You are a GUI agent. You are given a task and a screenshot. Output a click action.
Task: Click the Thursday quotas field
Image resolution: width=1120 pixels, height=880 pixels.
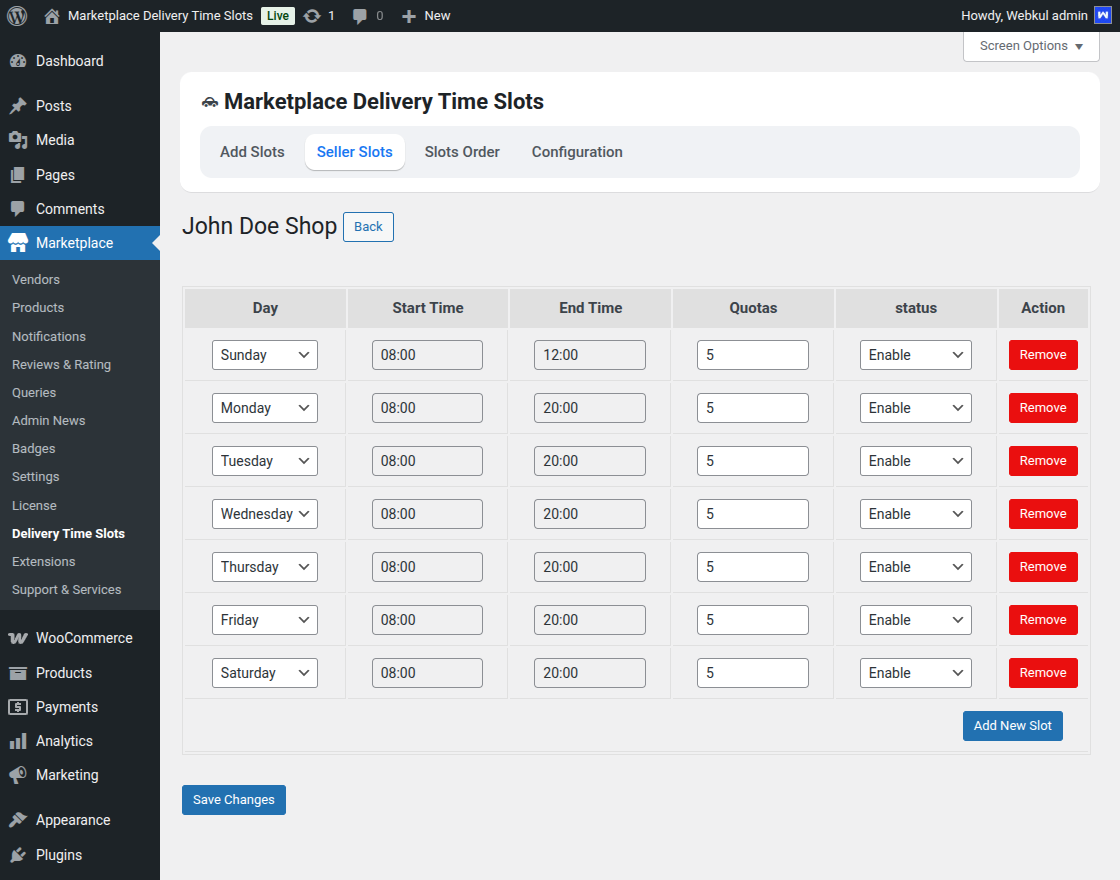coord(753,566)
